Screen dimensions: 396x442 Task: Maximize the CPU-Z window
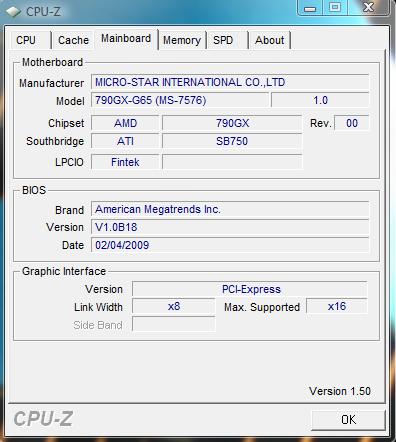[335, 8]
